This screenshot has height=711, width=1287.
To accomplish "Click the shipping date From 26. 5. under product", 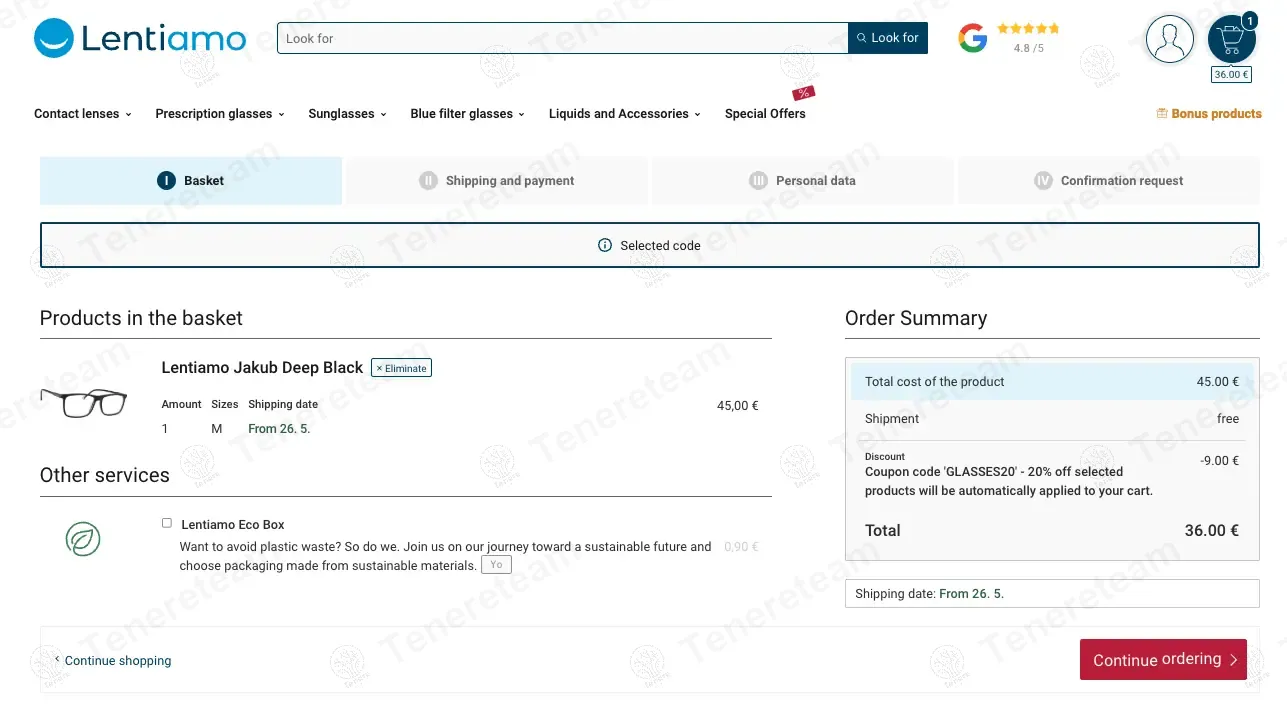I will [279, 429].
